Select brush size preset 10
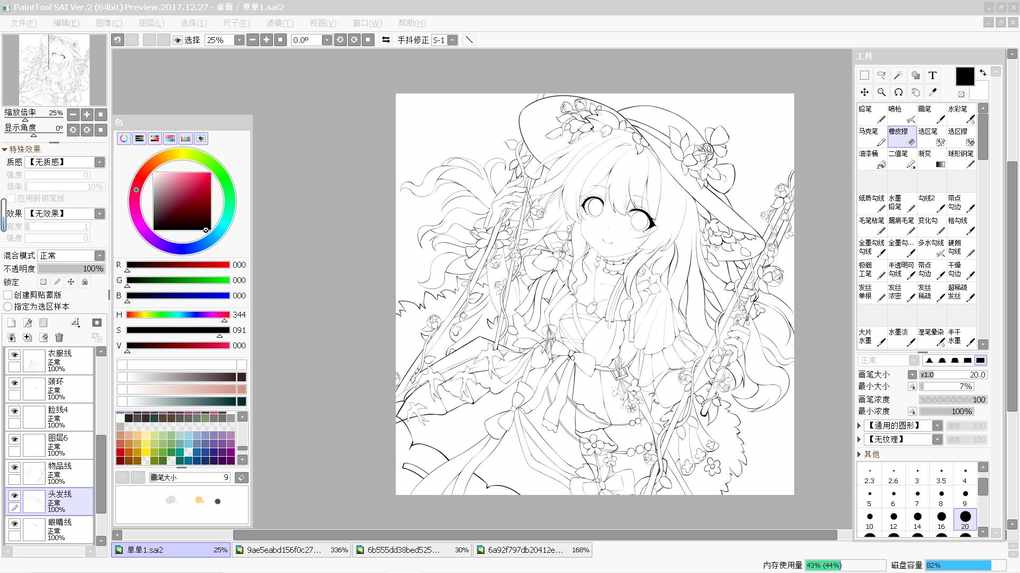Image resolution: width=1020 pixels, height=573 pixels. (x=870, y=519)
